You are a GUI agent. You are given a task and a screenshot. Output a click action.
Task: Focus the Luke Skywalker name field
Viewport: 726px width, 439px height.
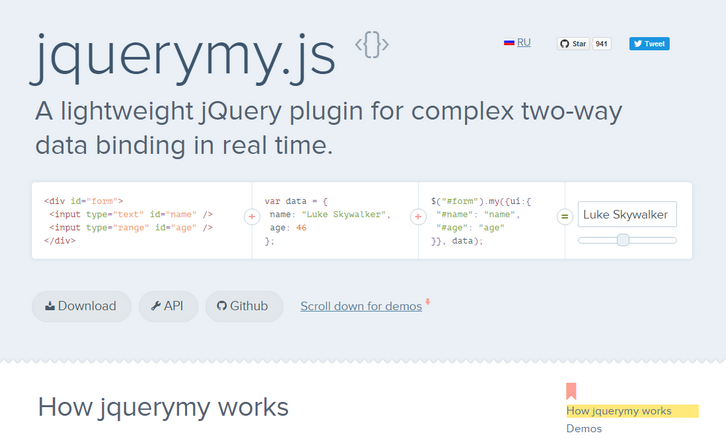pyautogui.click(x=627, y=214)
